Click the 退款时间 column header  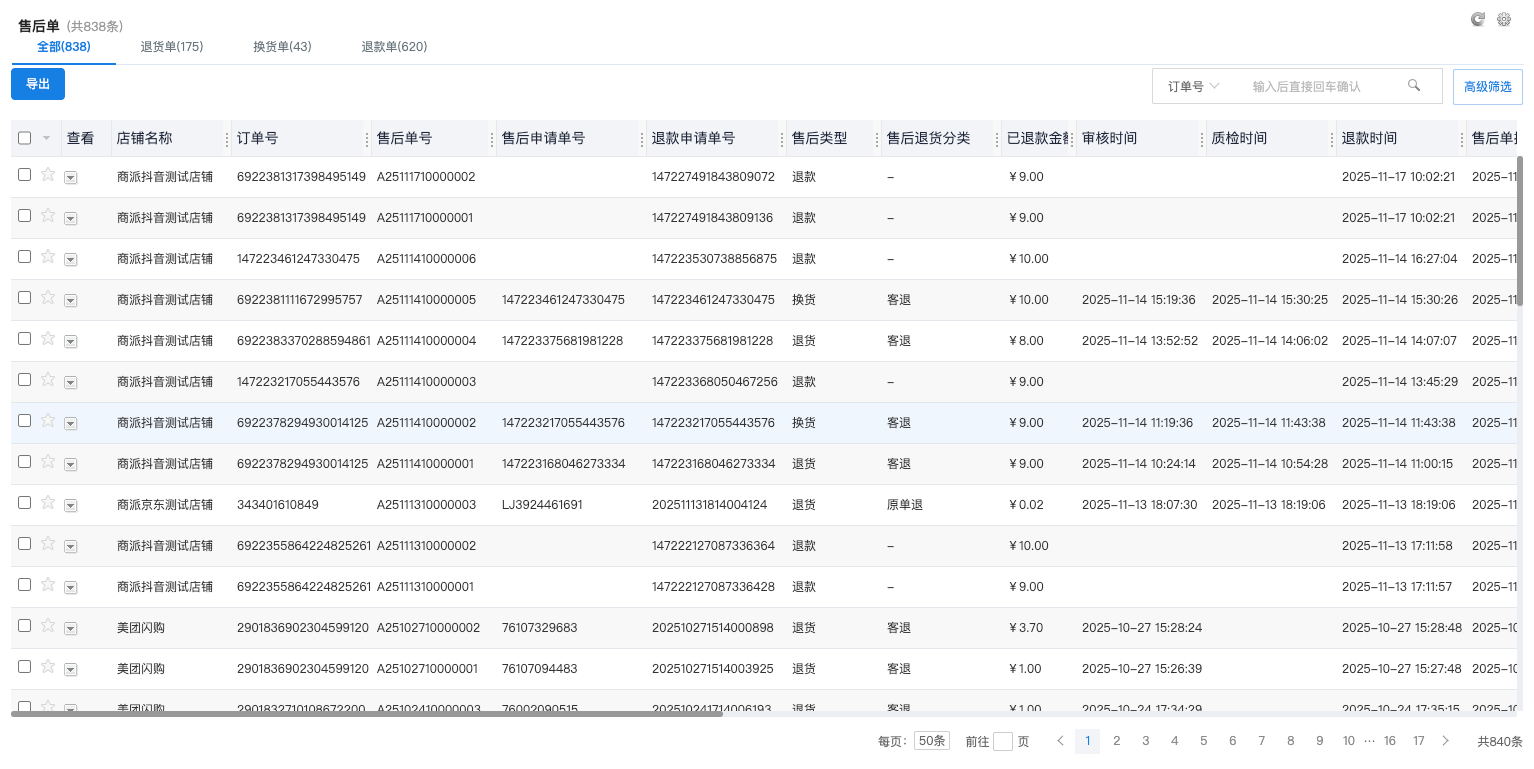(1369, 138)
